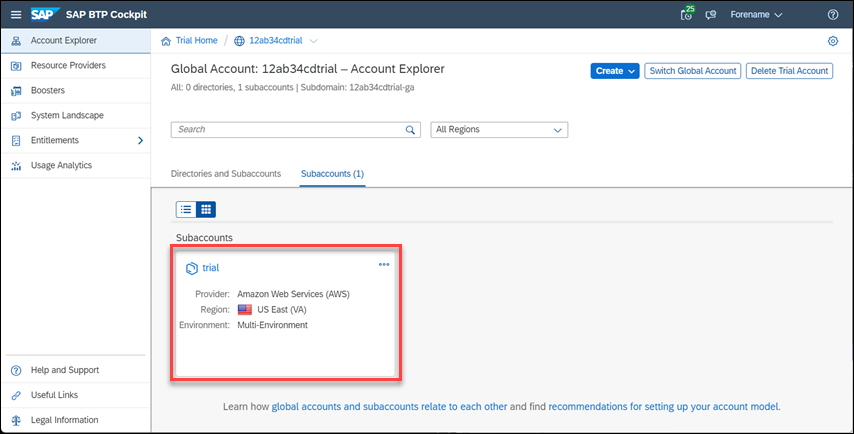Click the search magnifier icon
This screenshot has height=434, width=854.
pos(410,130)
